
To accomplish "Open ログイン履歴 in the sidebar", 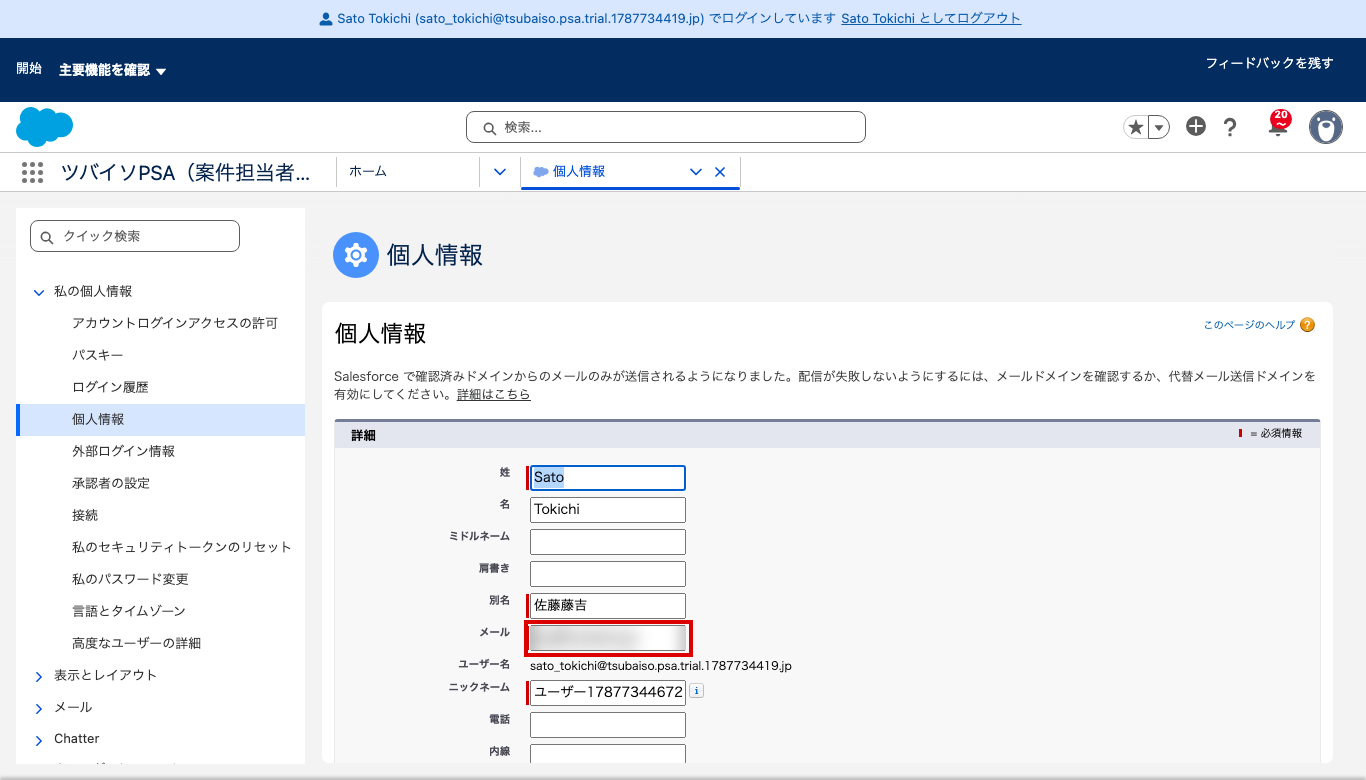I will (110, 387).
